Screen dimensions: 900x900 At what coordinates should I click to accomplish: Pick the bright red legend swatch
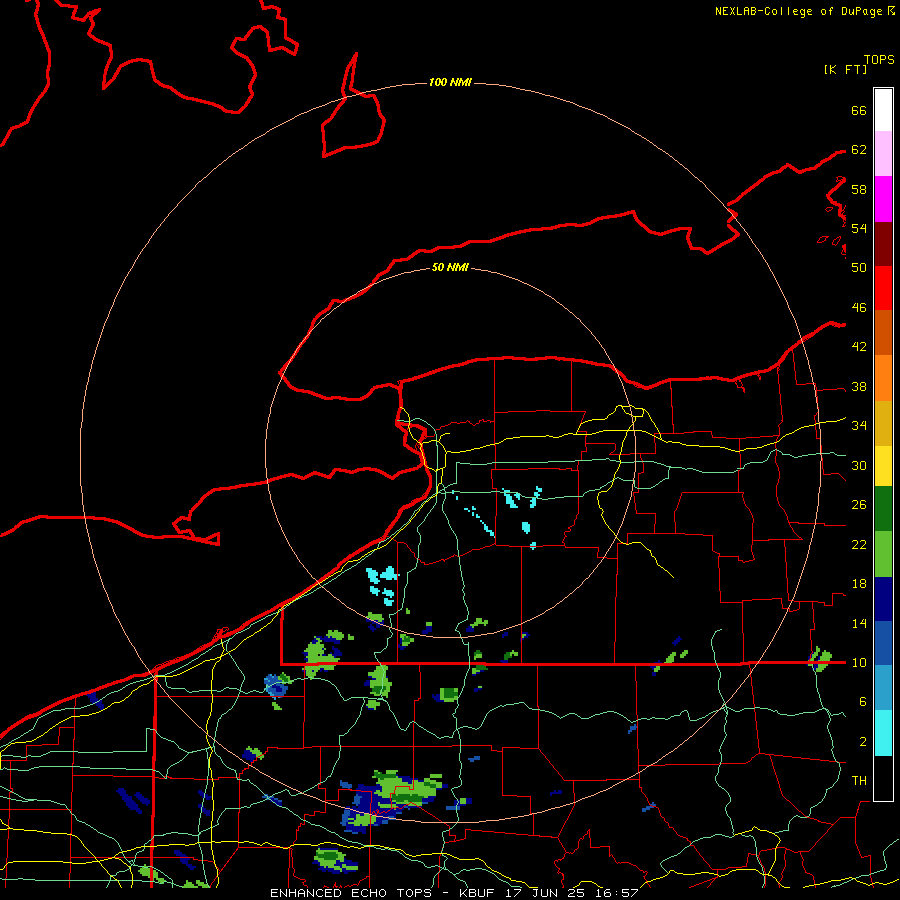[x=883, y=288]
